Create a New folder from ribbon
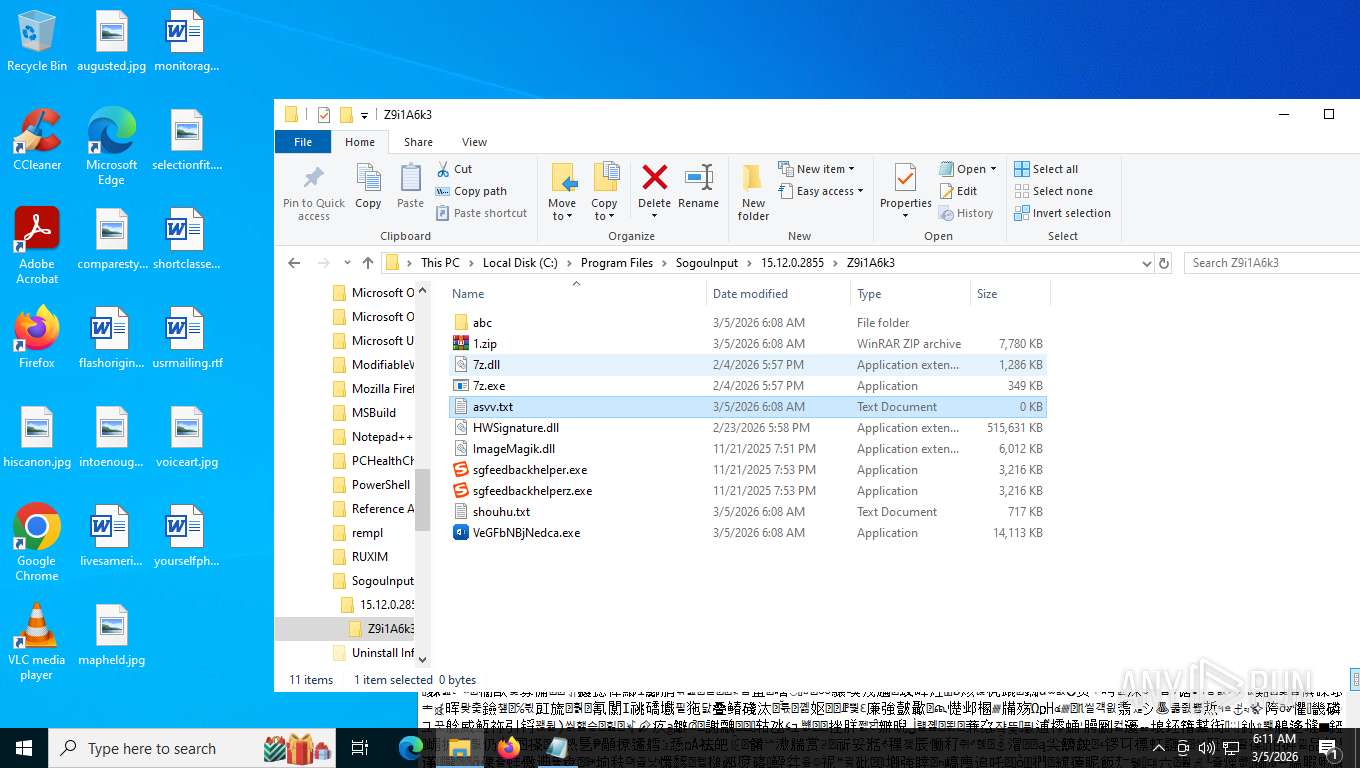The image size is (1360, 768). [x=753, y=192]
